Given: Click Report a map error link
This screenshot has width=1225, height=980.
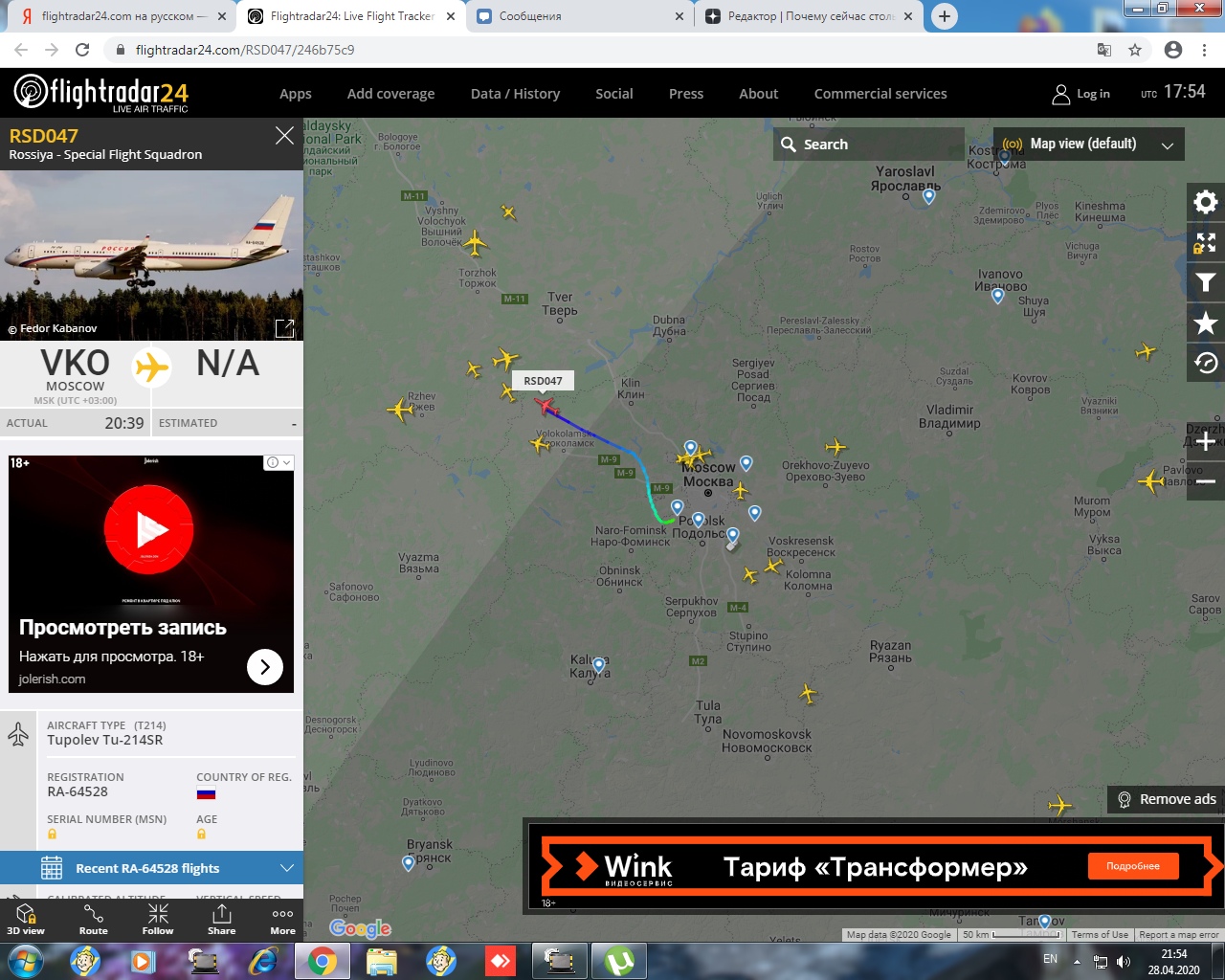Looking at the screenshot, I should click(1178, 935).
